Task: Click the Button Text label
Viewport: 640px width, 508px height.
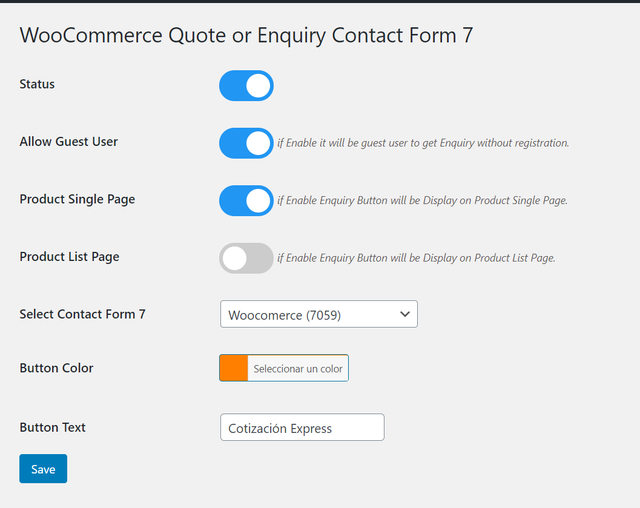Action: (x=53, y=427)
